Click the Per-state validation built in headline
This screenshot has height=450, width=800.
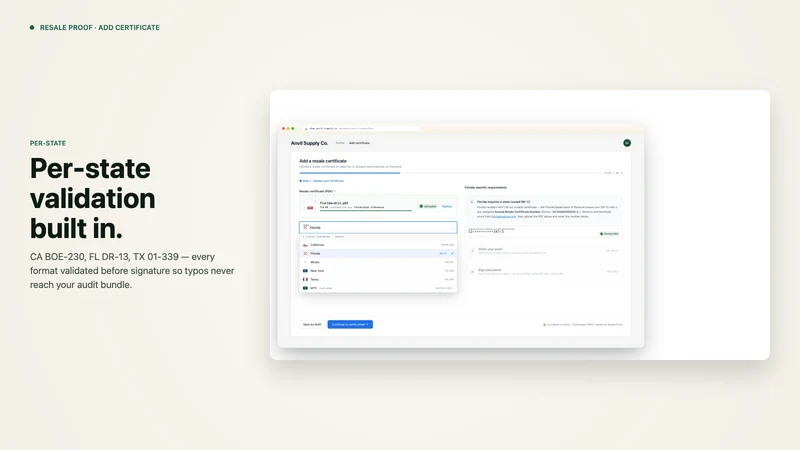tap(92, 198)
